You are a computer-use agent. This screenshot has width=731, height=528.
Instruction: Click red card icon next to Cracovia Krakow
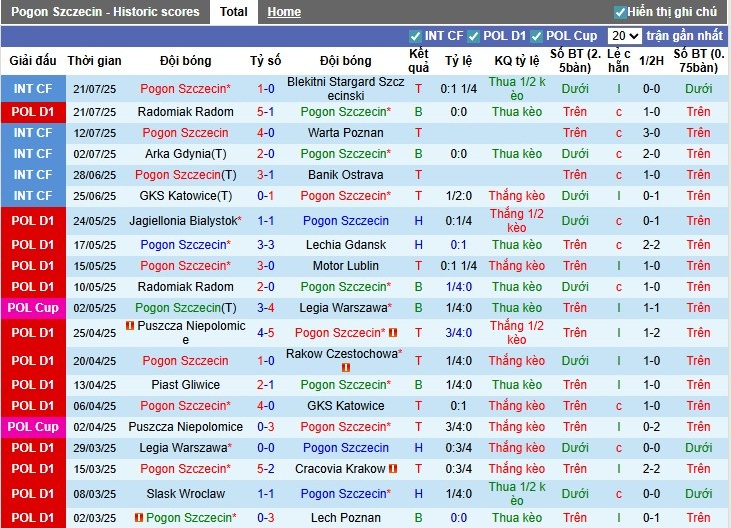[x=393, y=468]
